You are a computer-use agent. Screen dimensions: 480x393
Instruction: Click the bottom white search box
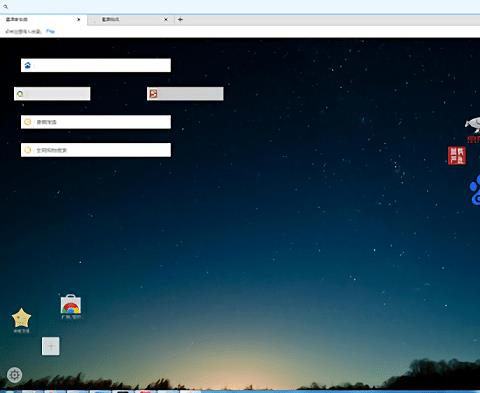(x=96, y=150)
